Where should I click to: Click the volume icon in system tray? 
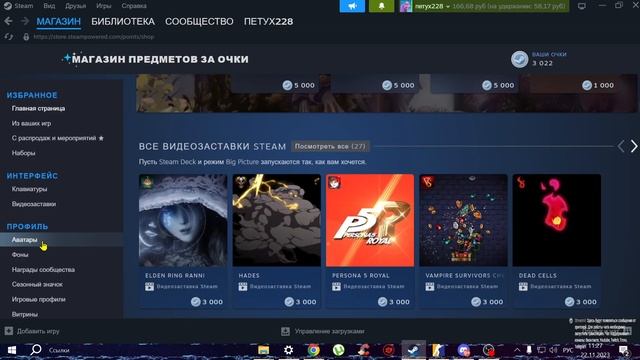click(553, 350)
